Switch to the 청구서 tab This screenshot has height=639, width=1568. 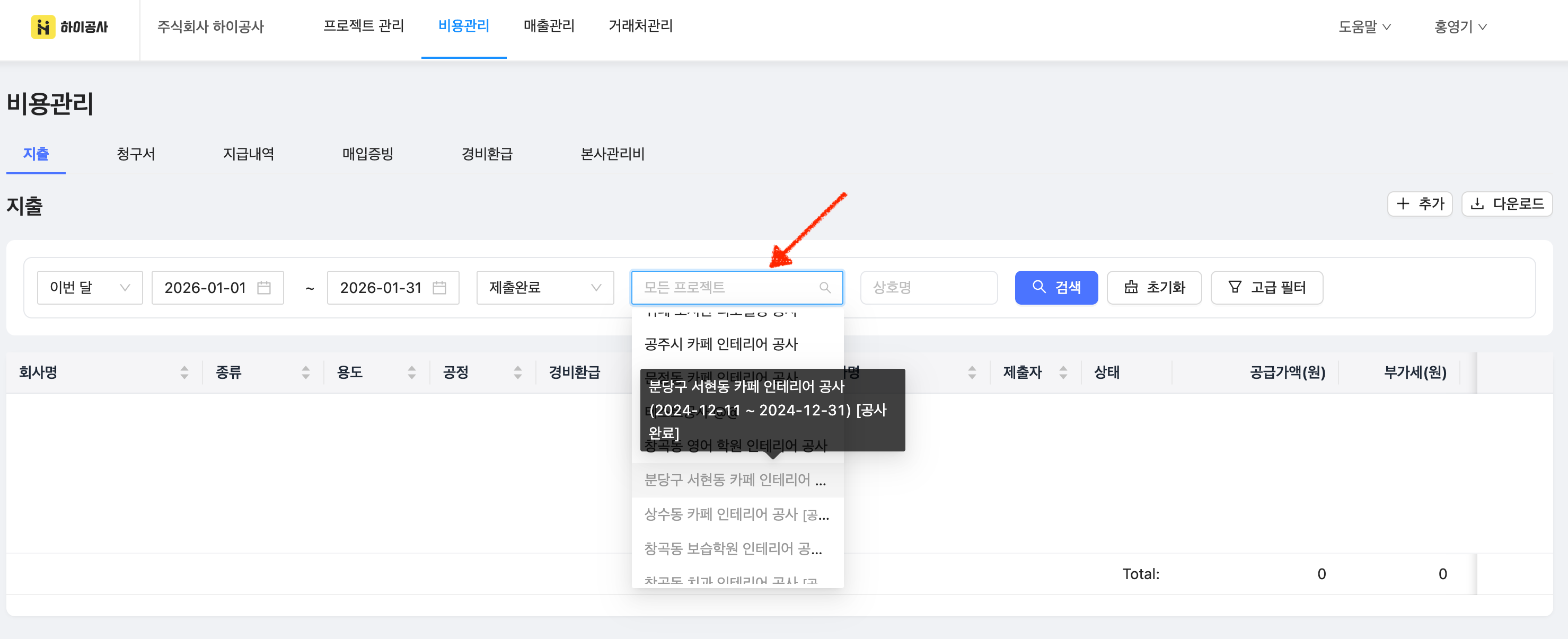tap(135, 154)
